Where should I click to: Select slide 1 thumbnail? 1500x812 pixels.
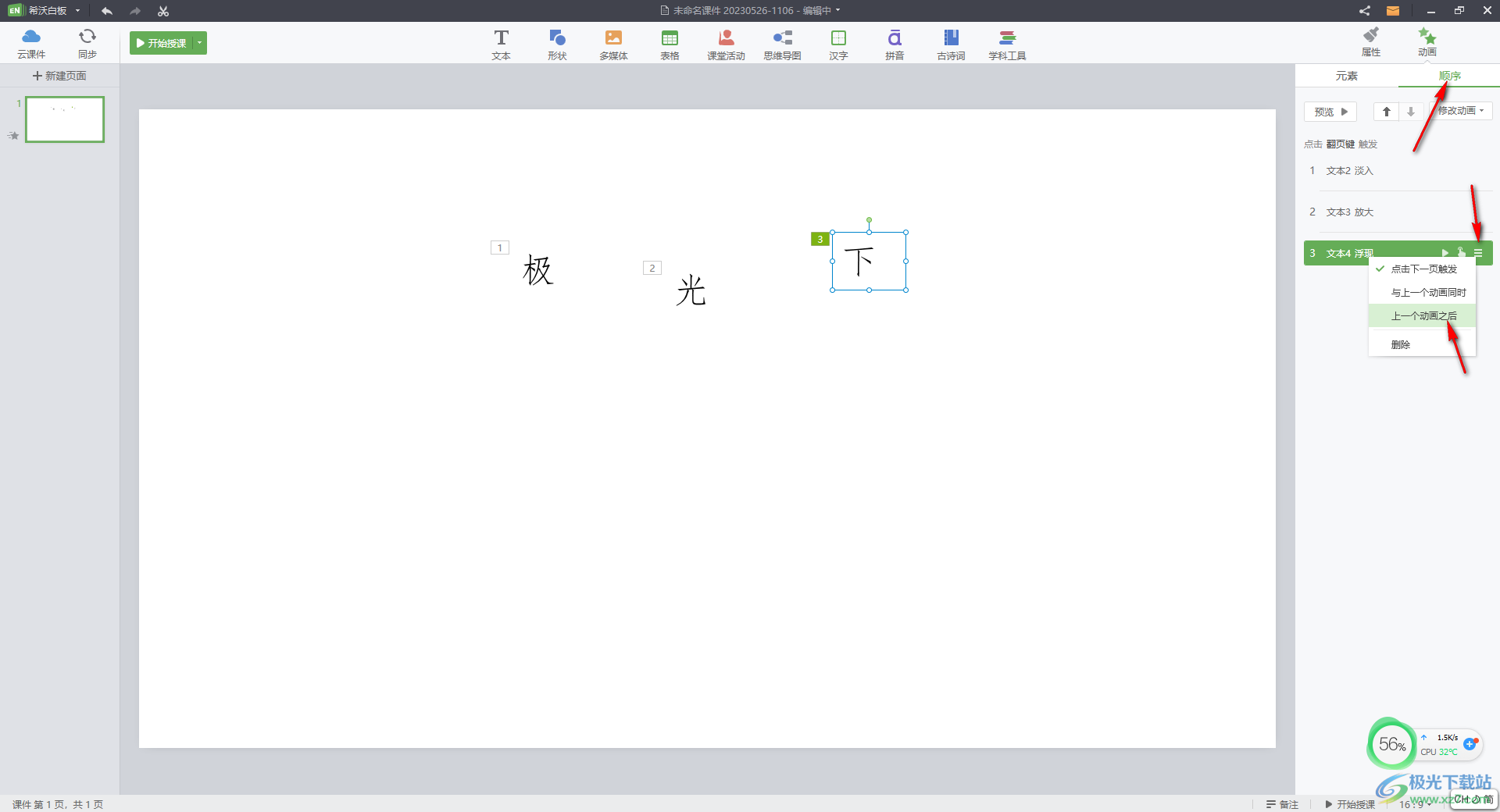(65, 119)
